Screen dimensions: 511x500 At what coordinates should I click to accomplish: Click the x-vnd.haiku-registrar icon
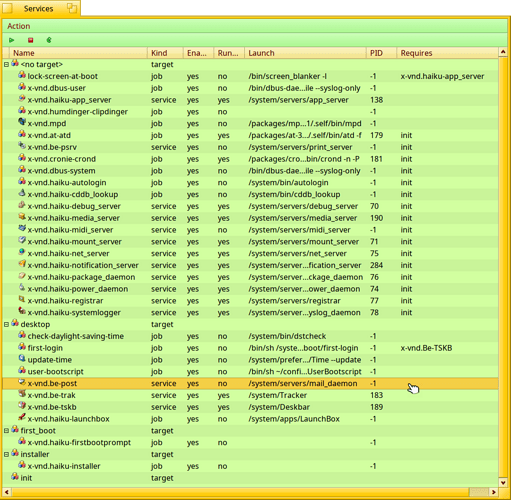point(22,300)
